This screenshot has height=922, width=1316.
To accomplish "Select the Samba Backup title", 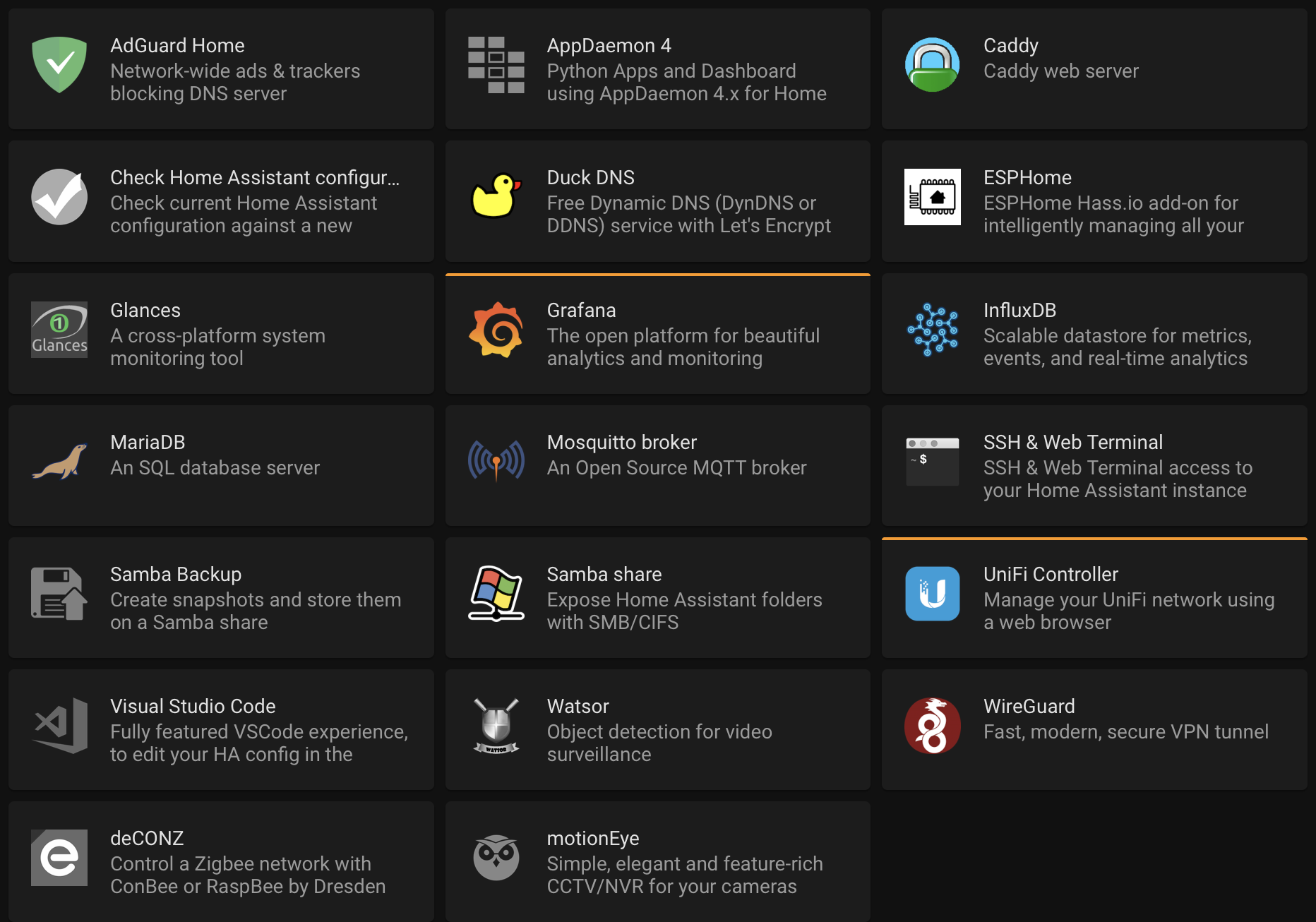I will pos(176,575).
